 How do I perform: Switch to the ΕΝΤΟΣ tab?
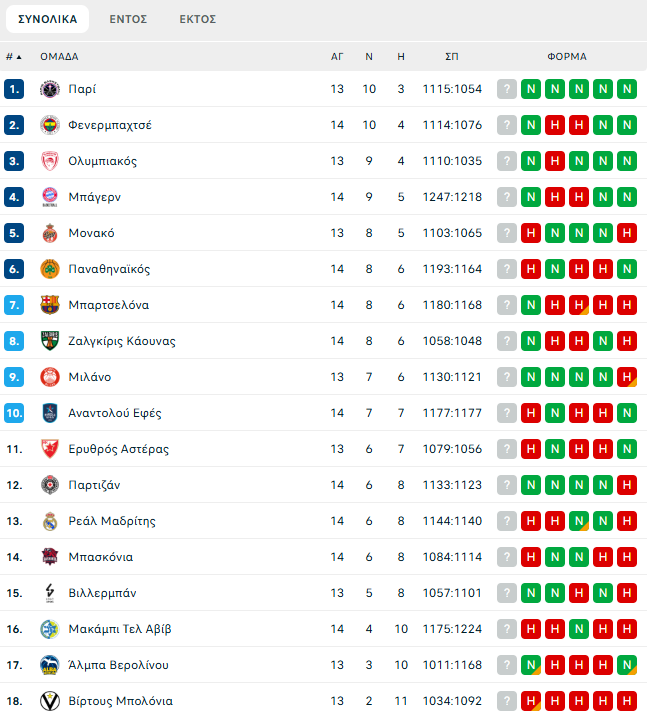(x=128, y=19)
